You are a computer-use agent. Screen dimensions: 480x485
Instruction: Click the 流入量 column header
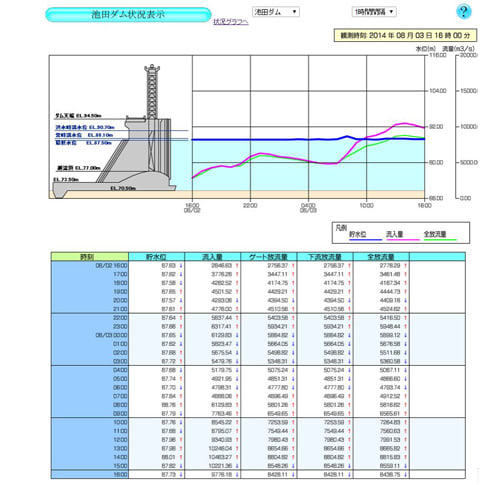[x=213, y=257]
